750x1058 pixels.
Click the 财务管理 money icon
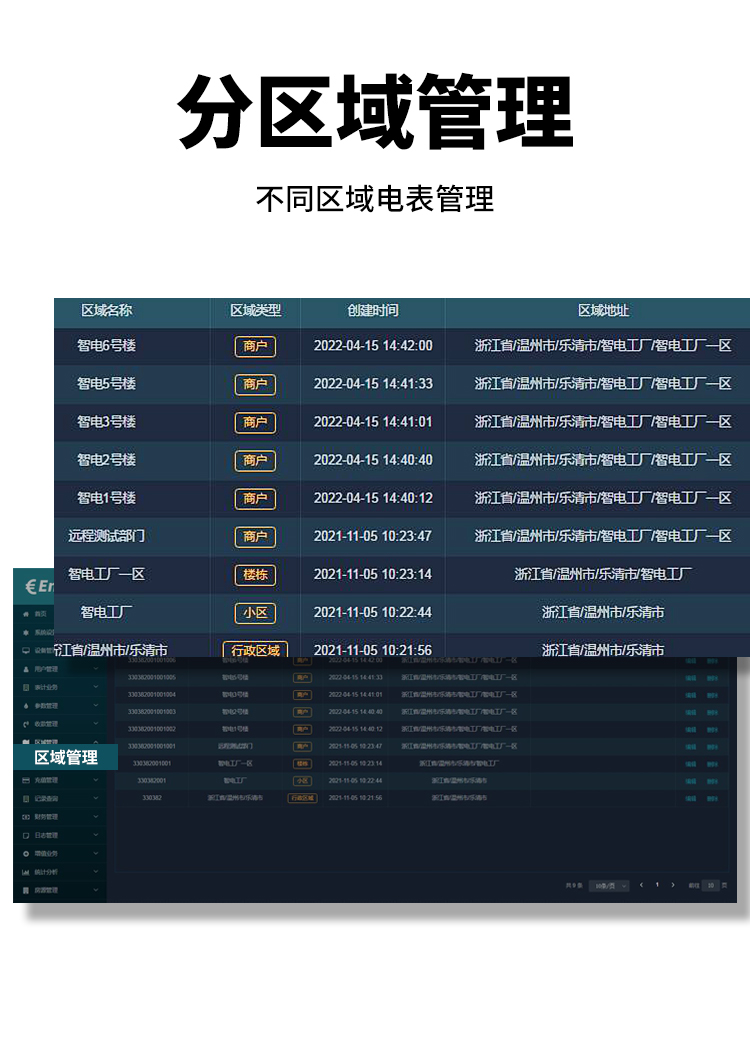(x=26, y=816)
